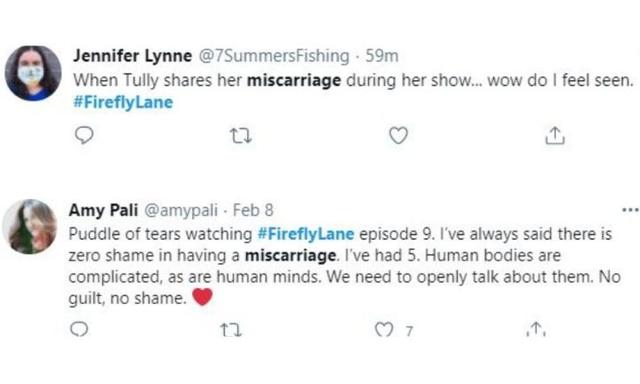
Task: Open the more options menu on Amy Pali's tweet
Action: (630, 210)
